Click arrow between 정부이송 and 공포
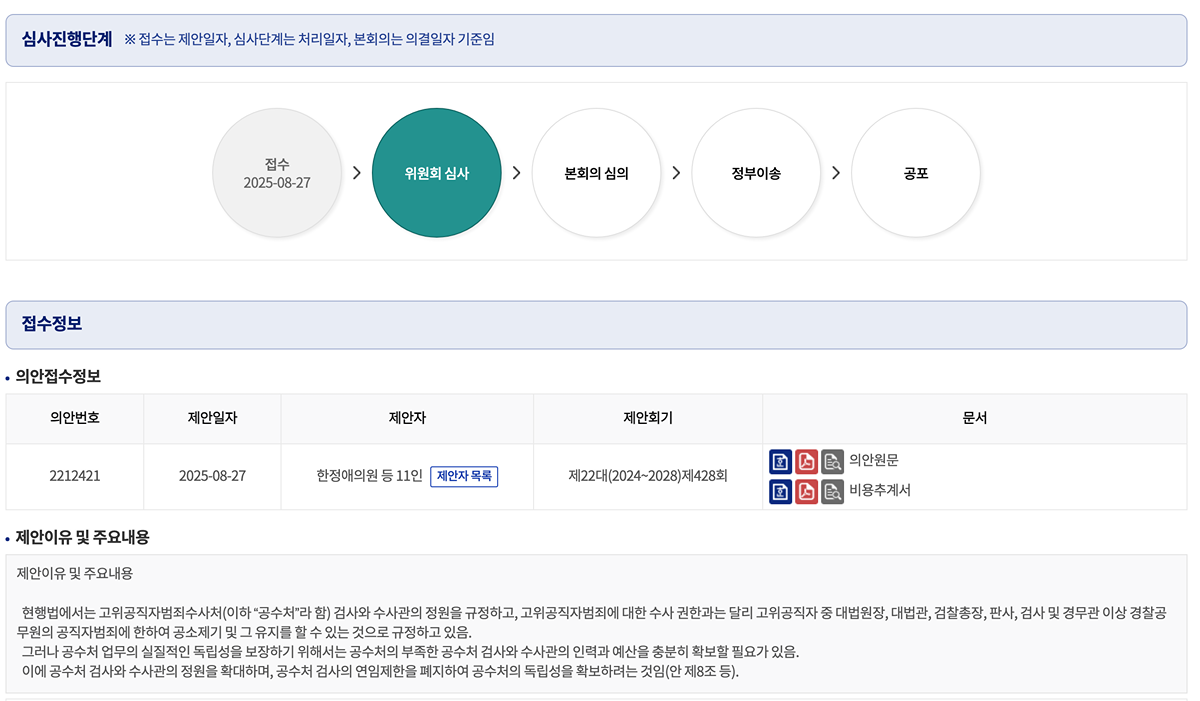The height and width of the screenshot is (701, 1200). click(x=836, y=173)
